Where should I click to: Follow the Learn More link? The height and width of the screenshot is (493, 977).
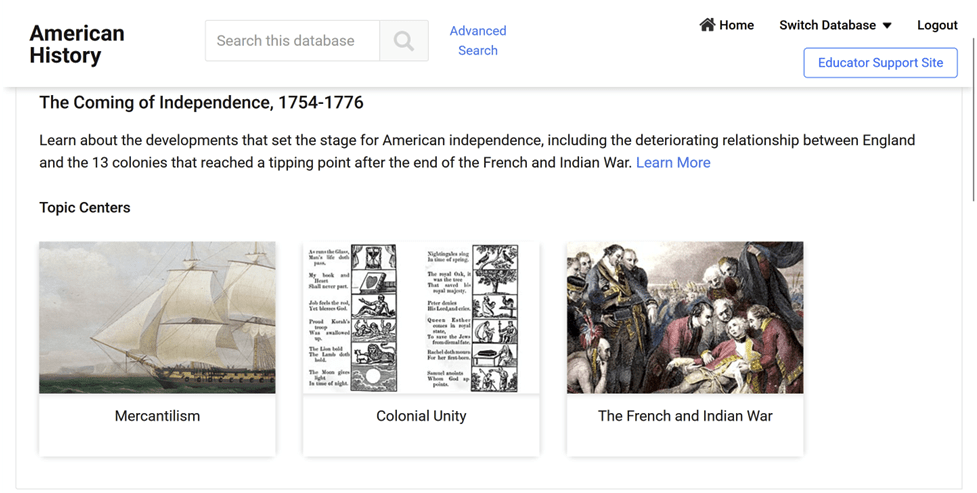[x=673, y=163]
